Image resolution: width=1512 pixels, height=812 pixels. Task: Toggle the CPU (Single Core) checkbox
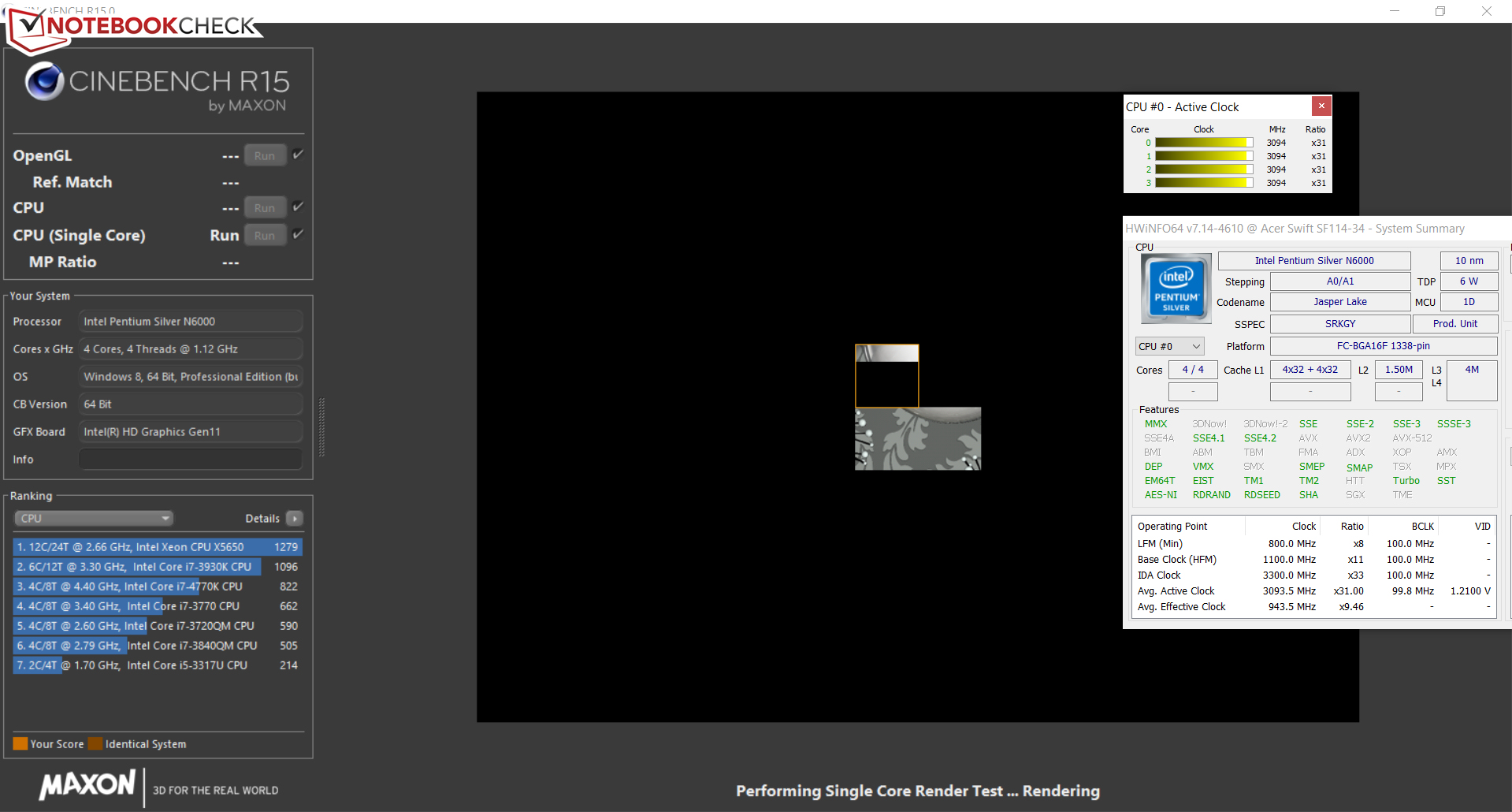pyautogui.click(x=298, y=234)
